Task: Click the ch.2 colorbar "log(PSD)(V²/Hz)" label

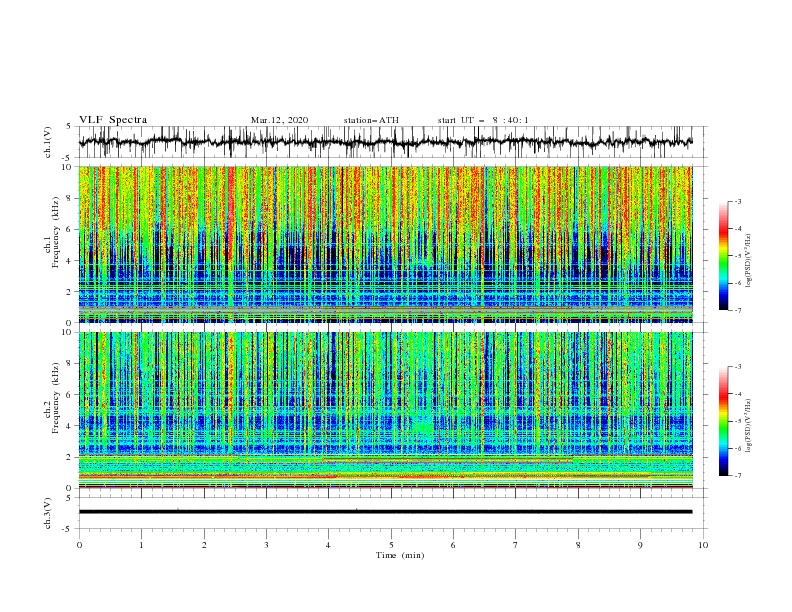Action: tap(749, 426)
